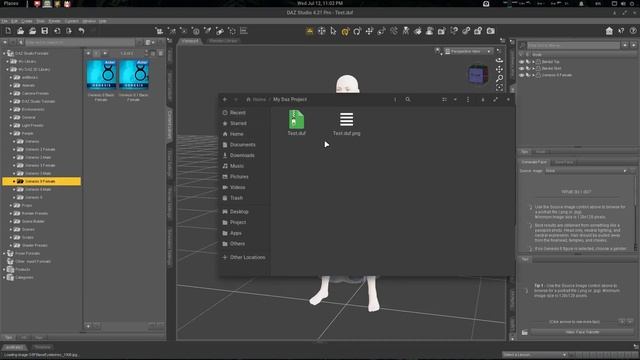The height and width of the screenshot is (360, 640).
Task: Toggle the selectable icon on the Bardot Top row
Action: pos(528,62)
